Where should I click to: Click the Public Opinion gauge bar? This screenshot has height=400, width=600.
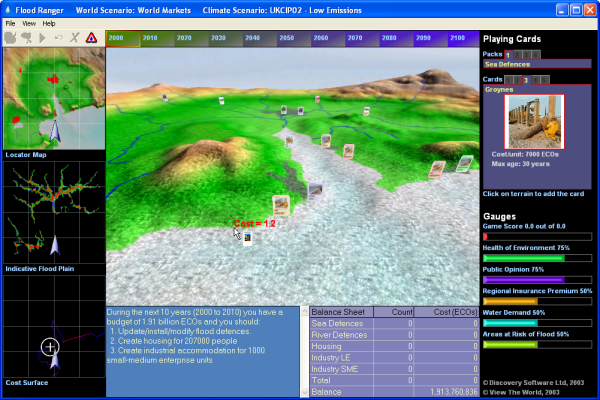pyautogui.click(x=537, y=280)
